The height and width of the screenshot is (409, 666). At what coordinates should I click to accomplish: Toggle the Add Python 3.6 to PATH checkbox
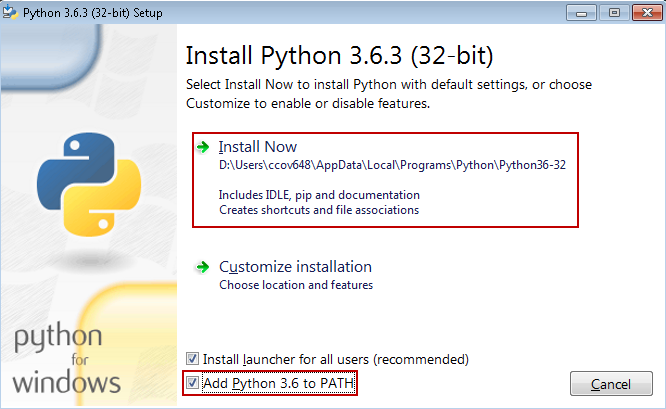coord(192,383)
